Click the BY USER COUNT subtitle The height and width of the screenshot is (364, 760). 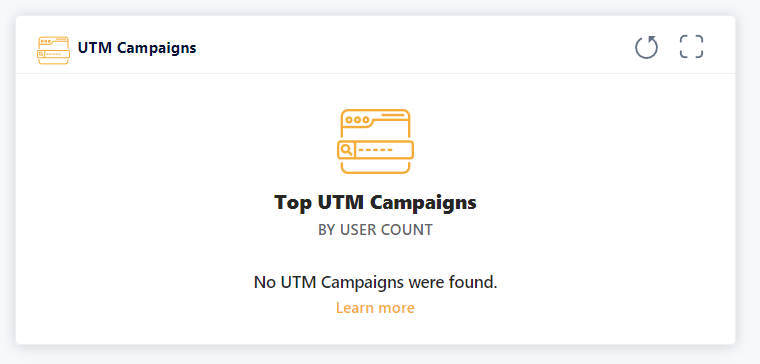click(x=375, y=230)
